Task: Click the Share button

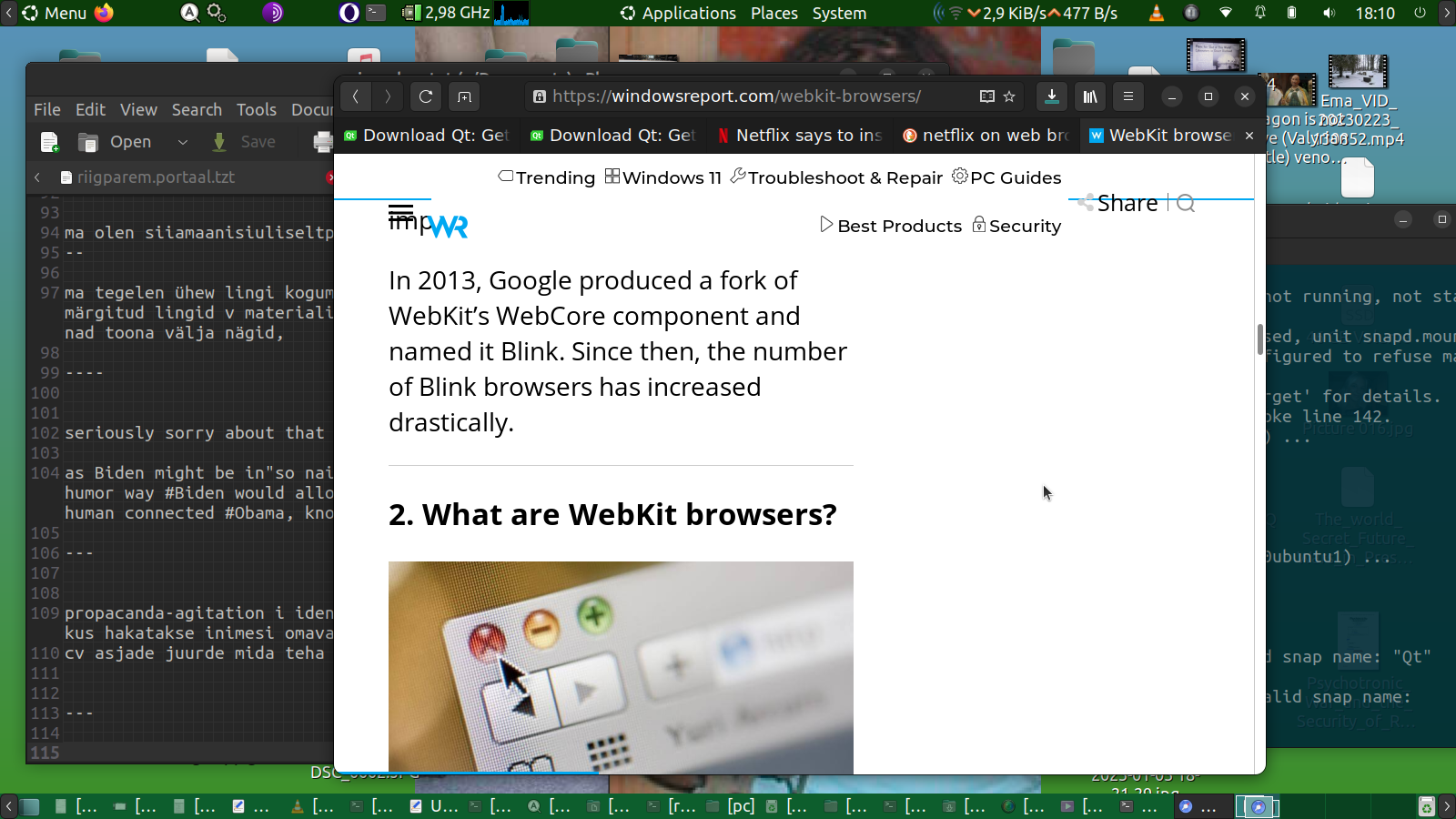Action: (x=1117, y=203)
